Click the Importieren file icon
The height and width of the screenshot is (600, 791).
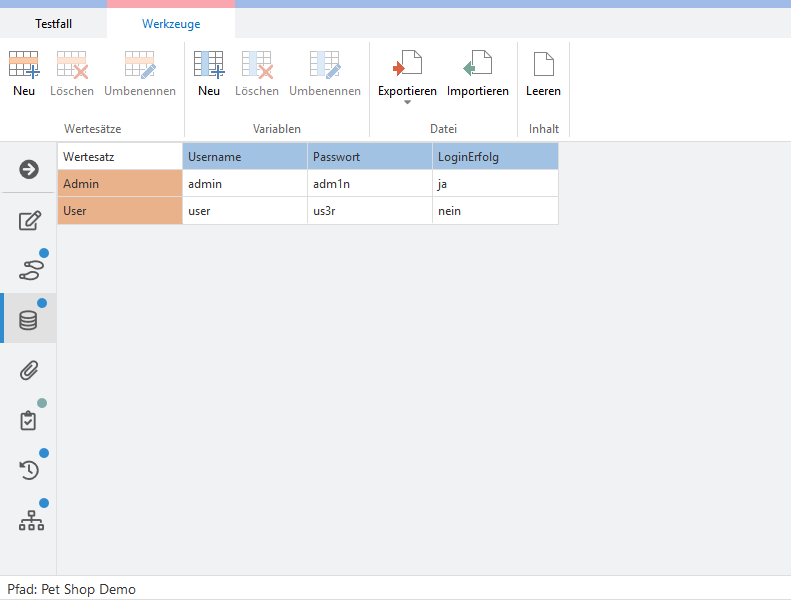click(477, 65)
